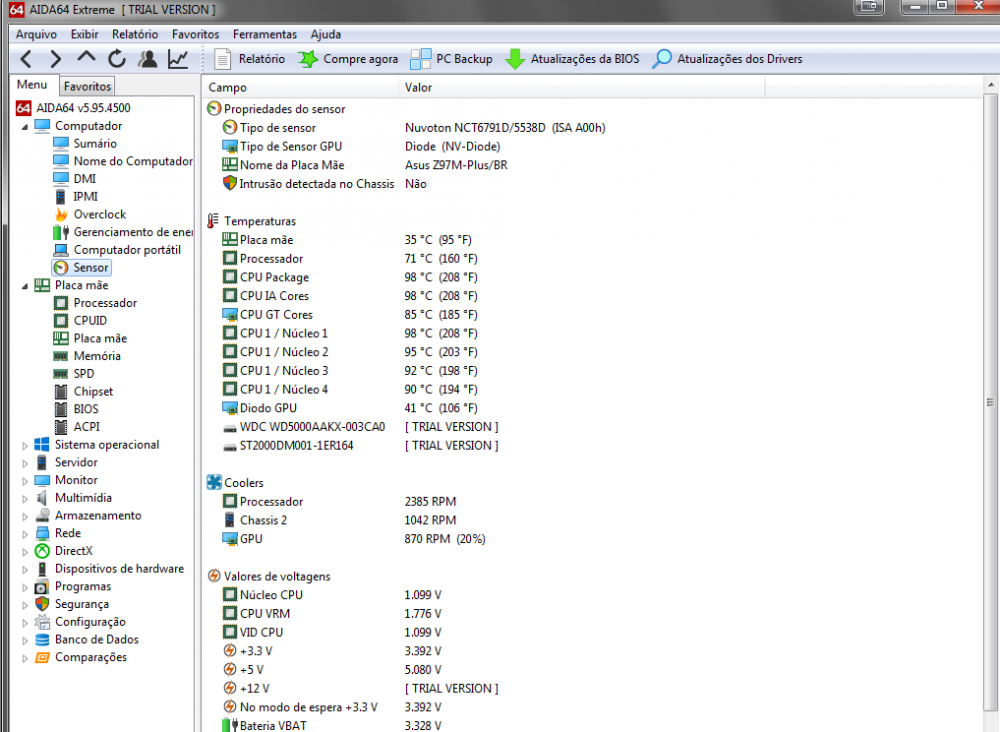Select Overclock in the tree
The height and width of the screenshot is (732, 1000).
(x=99, y=214)
